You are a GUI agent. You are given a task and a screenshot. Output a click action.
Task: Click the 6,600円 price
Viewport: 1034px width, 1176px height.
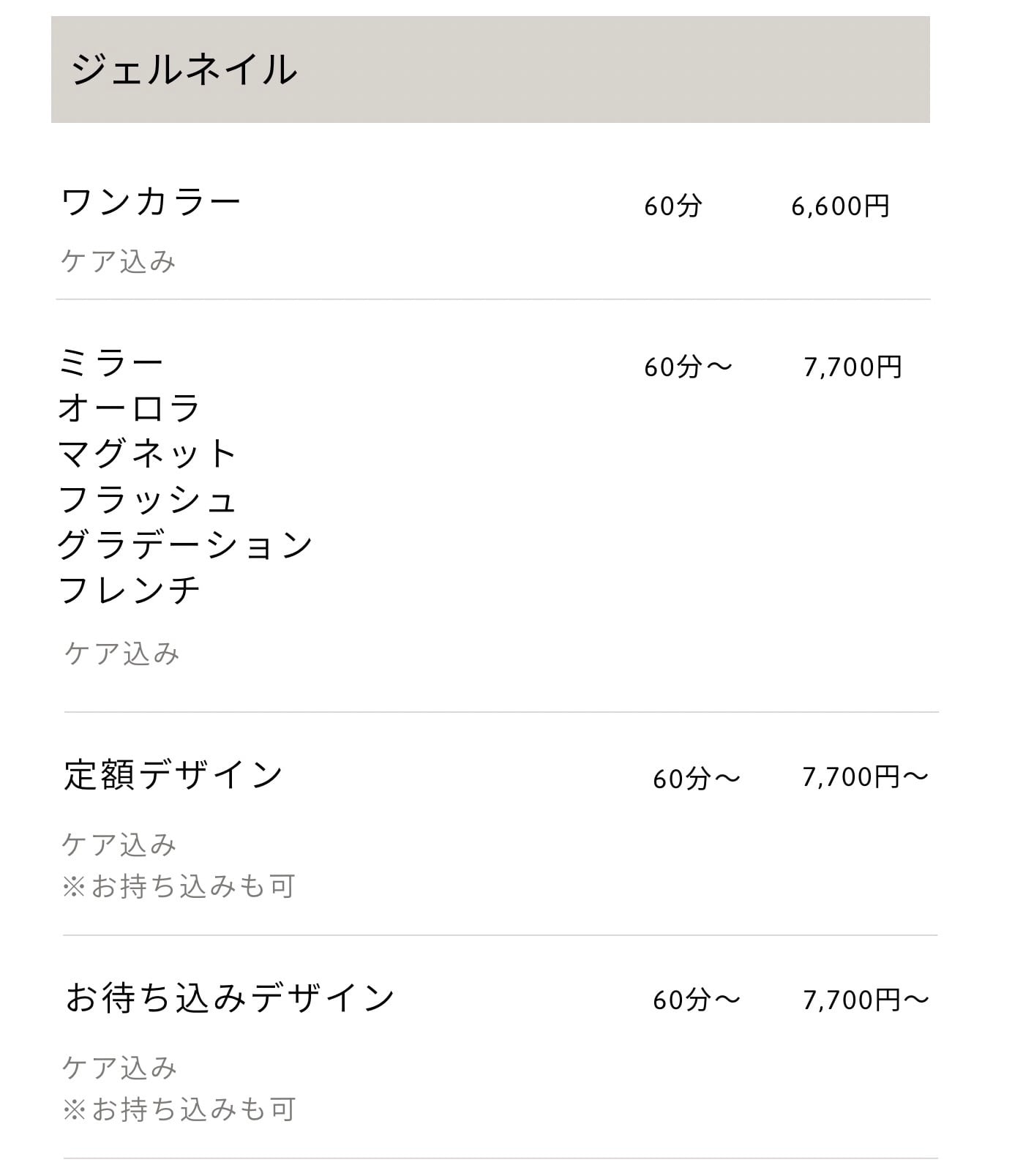840,206
